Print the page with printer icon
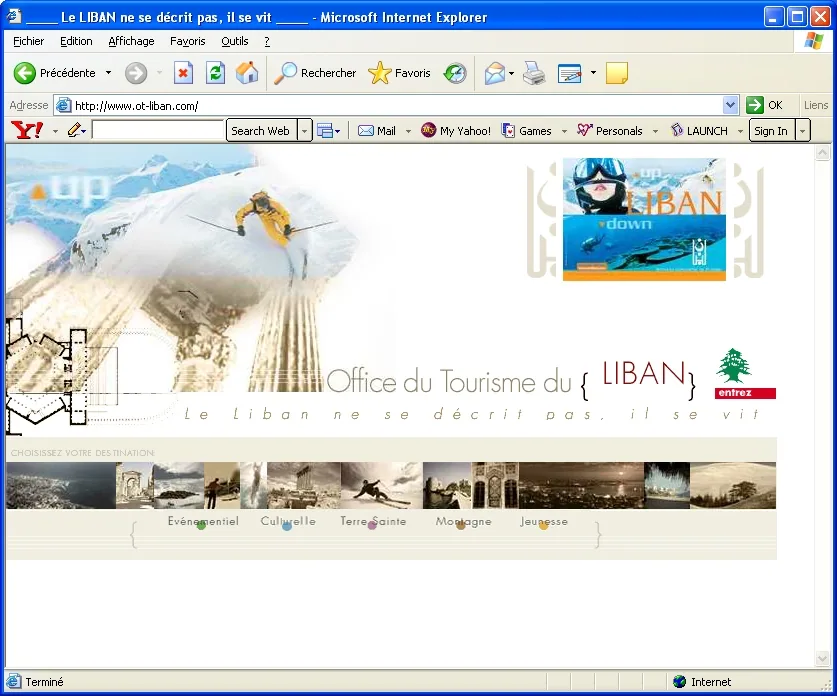 pyautogui.click(x=534, y=73)
